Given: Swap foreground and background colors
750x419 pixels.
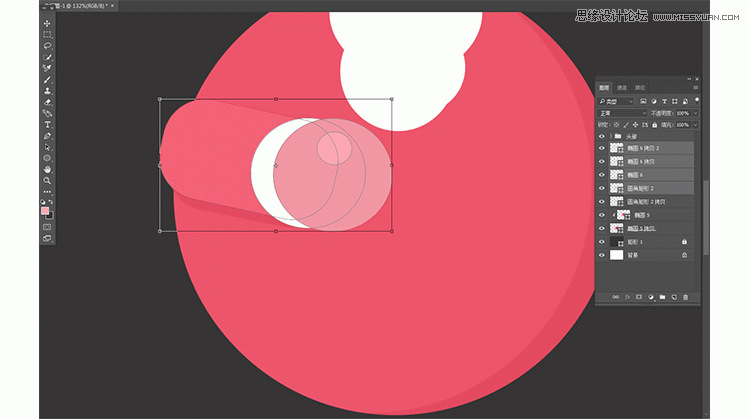Looking at the screenshot, I should 51,202.
